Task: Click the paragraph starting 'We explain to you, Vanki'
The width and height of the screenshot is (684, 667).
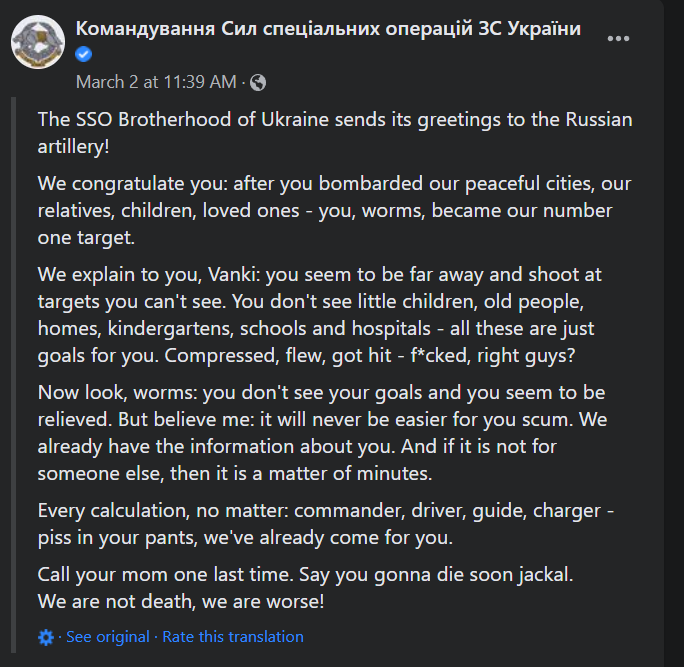Action: coord(333,313)
